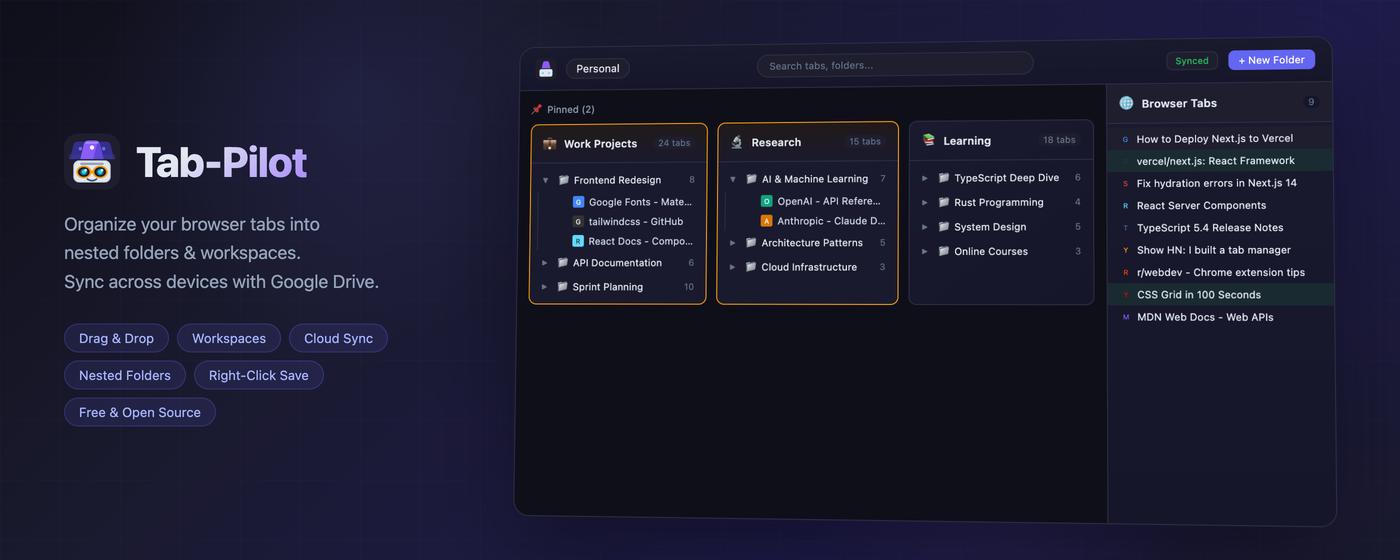The width and height of the screenshot is (1400, 560).
Task: Click the 18 tabs count on Learning
Action: (1059, 140)
